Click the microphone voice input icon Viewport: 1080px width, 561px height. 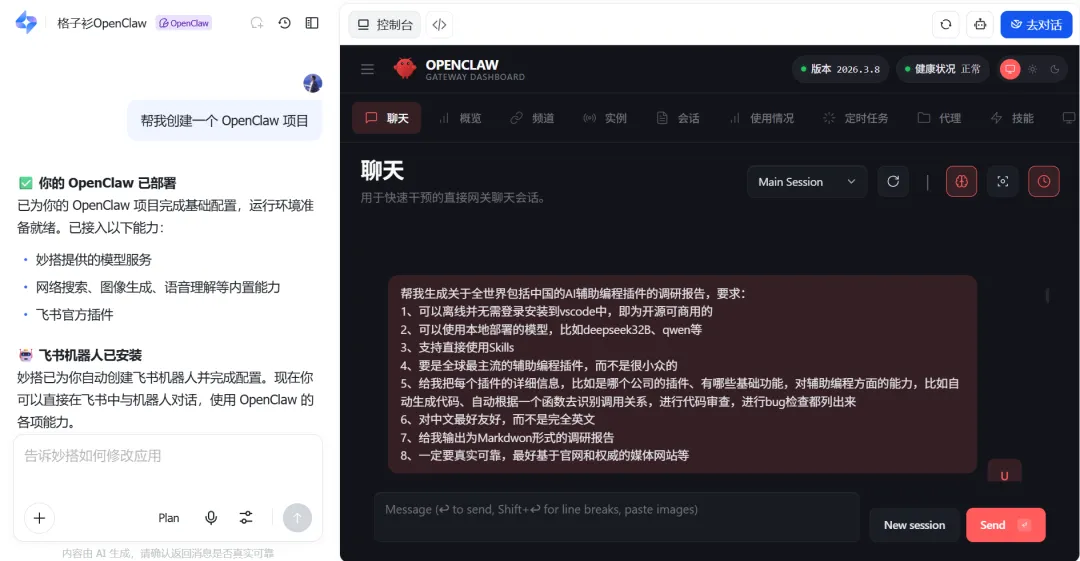point(211,518)
